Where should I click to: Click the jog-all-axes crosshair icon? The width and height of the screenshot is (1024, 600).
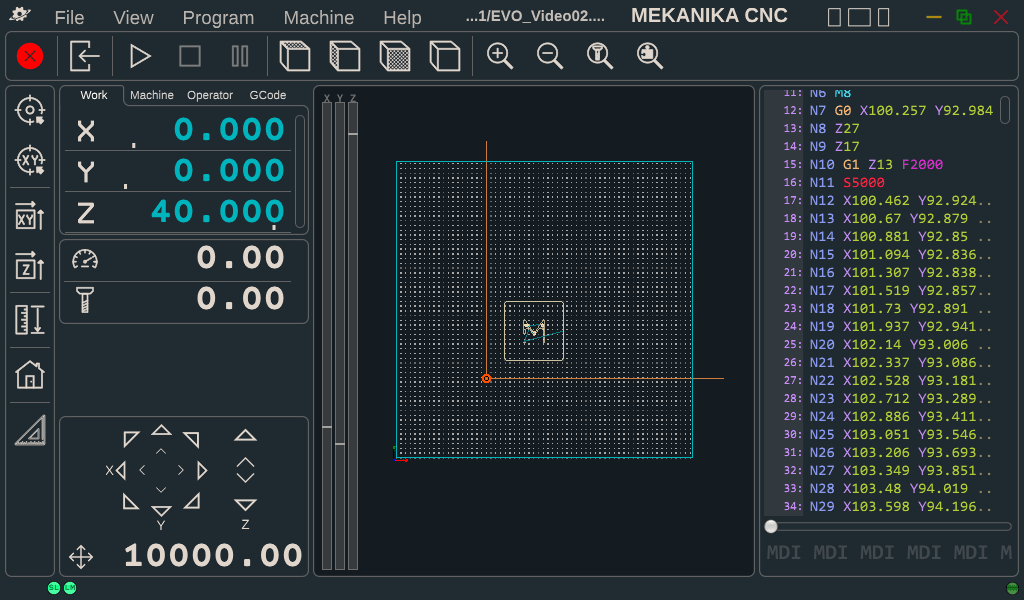(81, 557)
